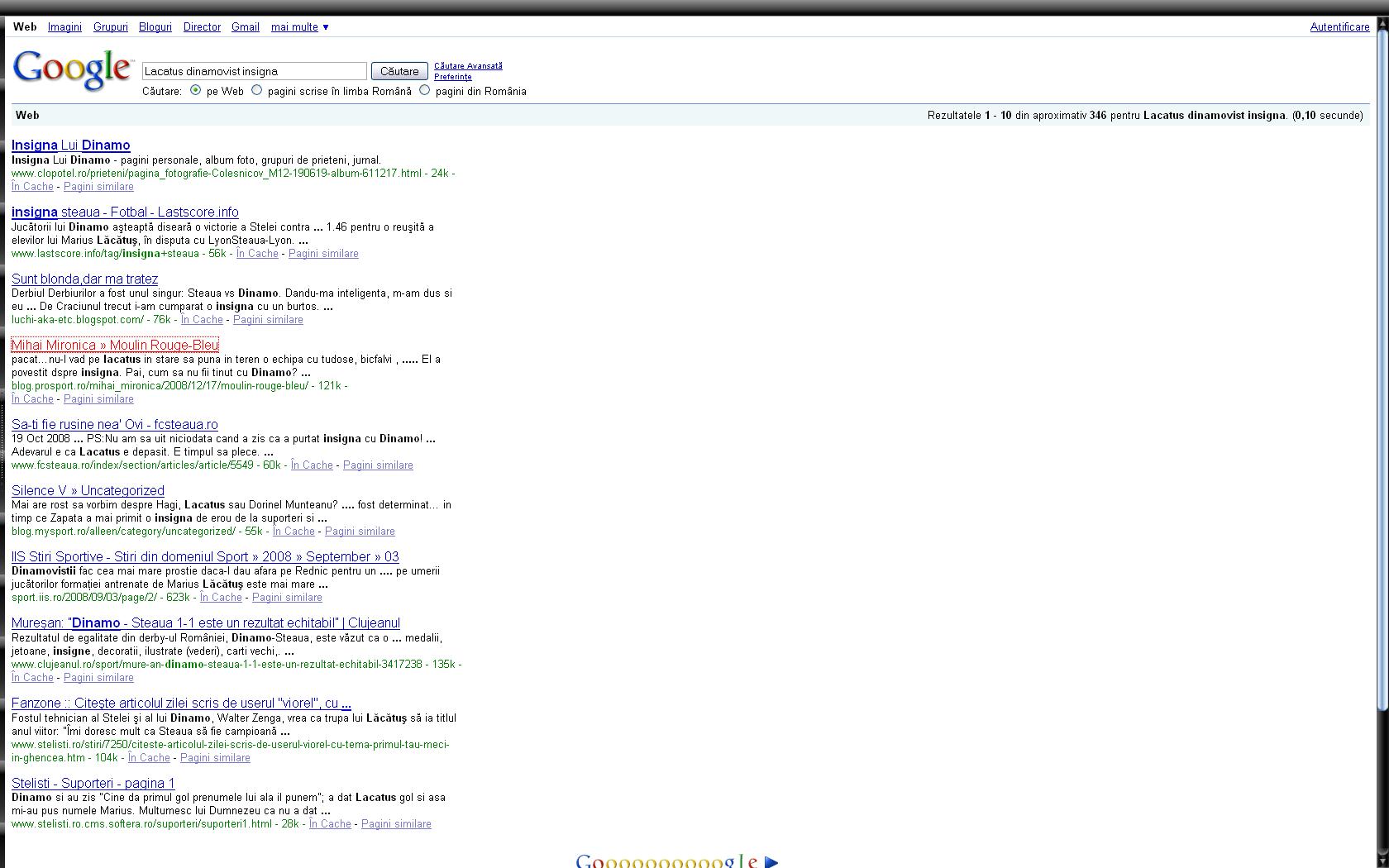The image size is (1389, 868).
Task: Click the Autentificare sign-in link
Action: (1339, 27)
